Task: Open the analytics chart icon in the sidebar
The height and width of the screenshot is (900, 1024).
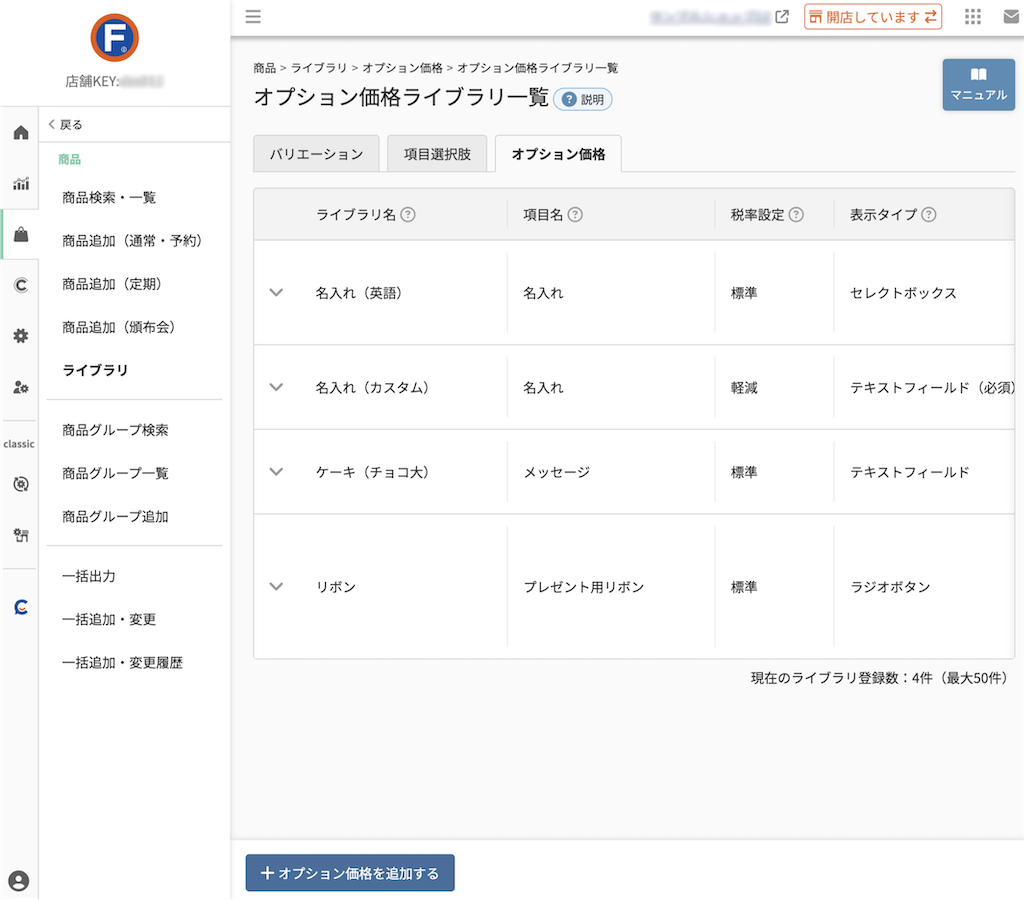Action: [21, 184]
